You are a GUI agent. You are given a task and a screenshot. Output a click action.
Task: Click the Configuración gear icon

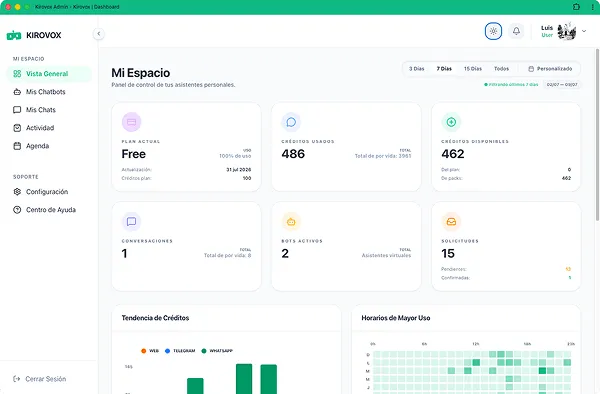pyautogui.click(x=17, y=192)
